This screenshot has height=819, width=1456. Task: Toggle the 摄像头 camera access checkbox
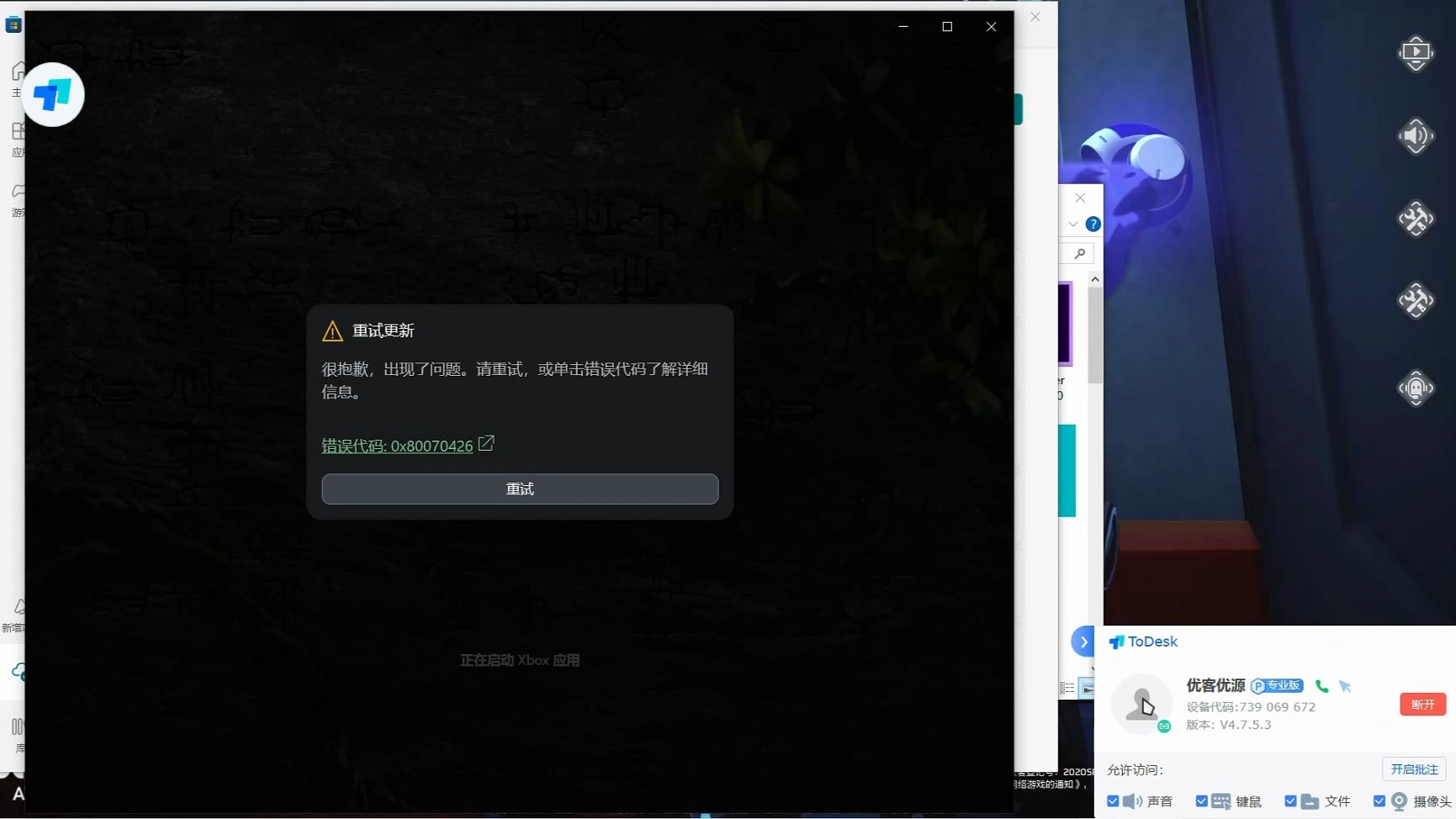(x=1379, y=801)
